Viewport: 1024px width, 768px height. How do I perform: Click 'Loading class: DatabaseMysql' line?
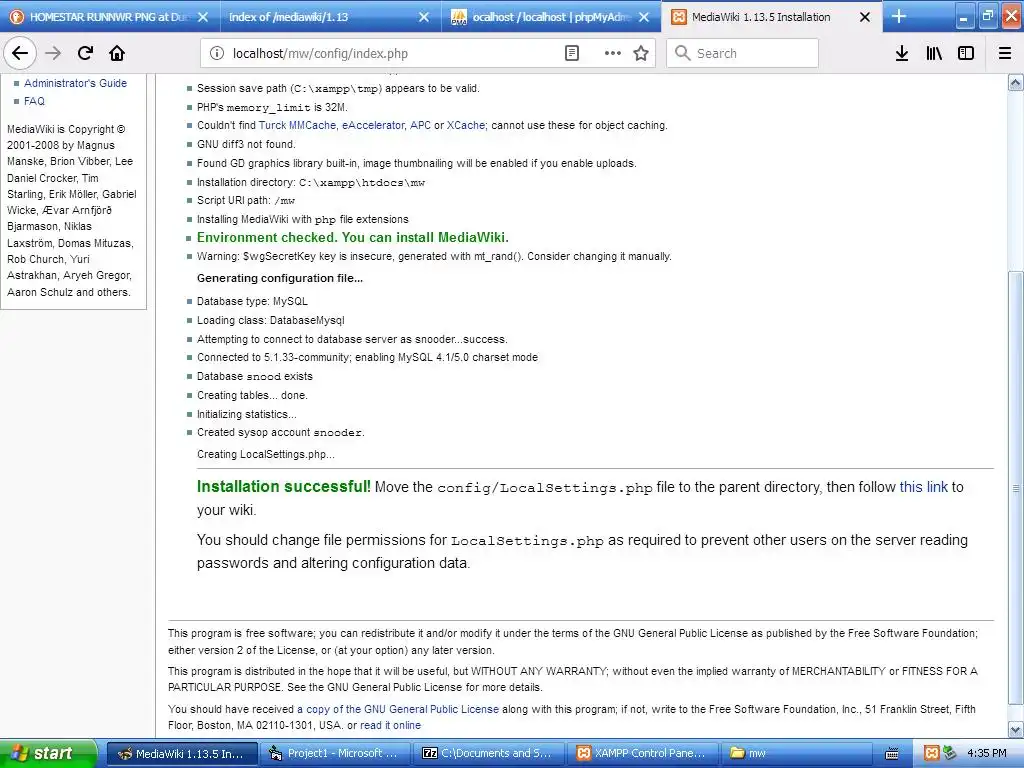[x=270, y=321]
